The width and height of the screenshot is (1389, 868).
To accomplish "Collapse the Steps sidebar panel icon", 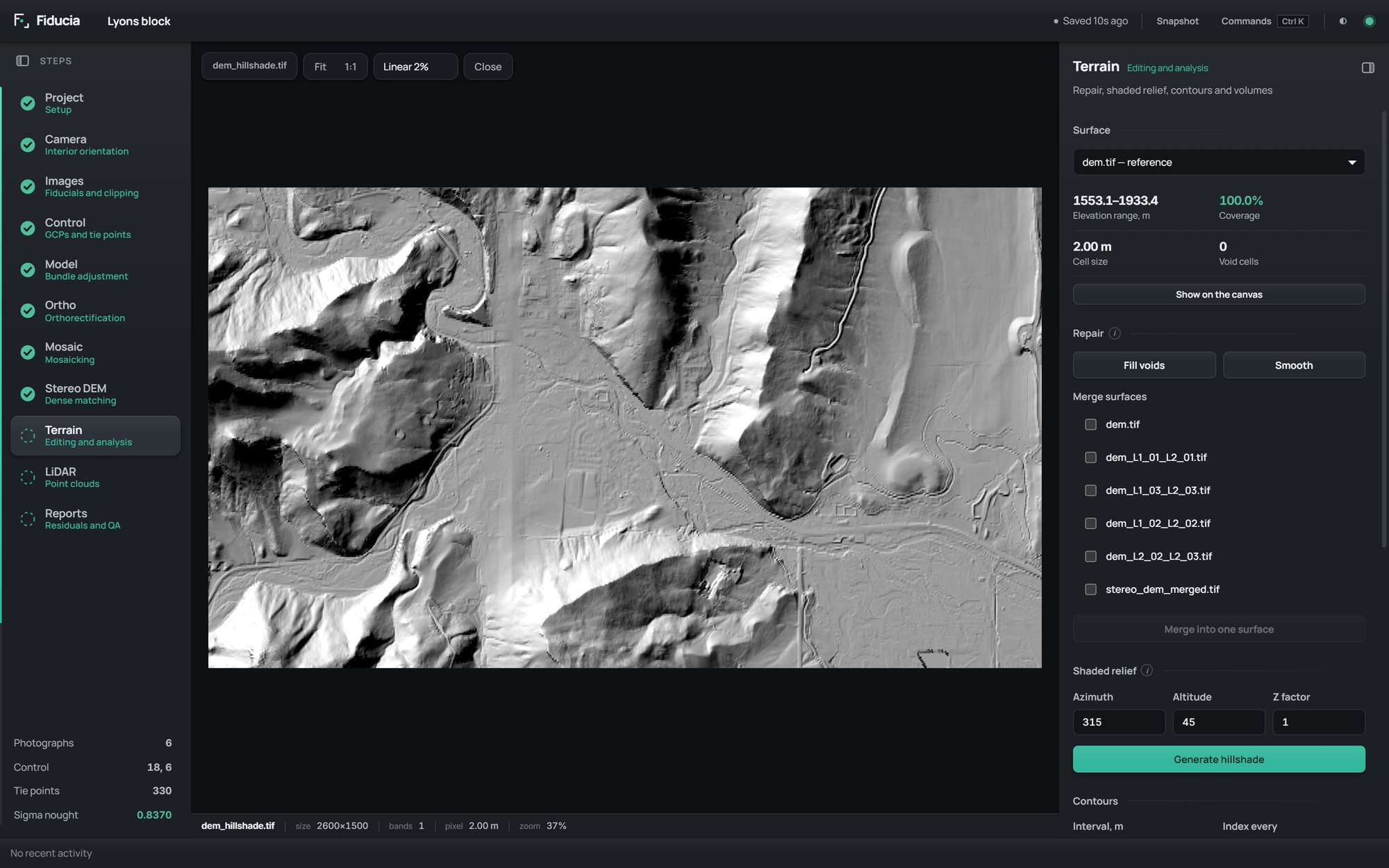I will pyautogui.click(x=22, y=61).
